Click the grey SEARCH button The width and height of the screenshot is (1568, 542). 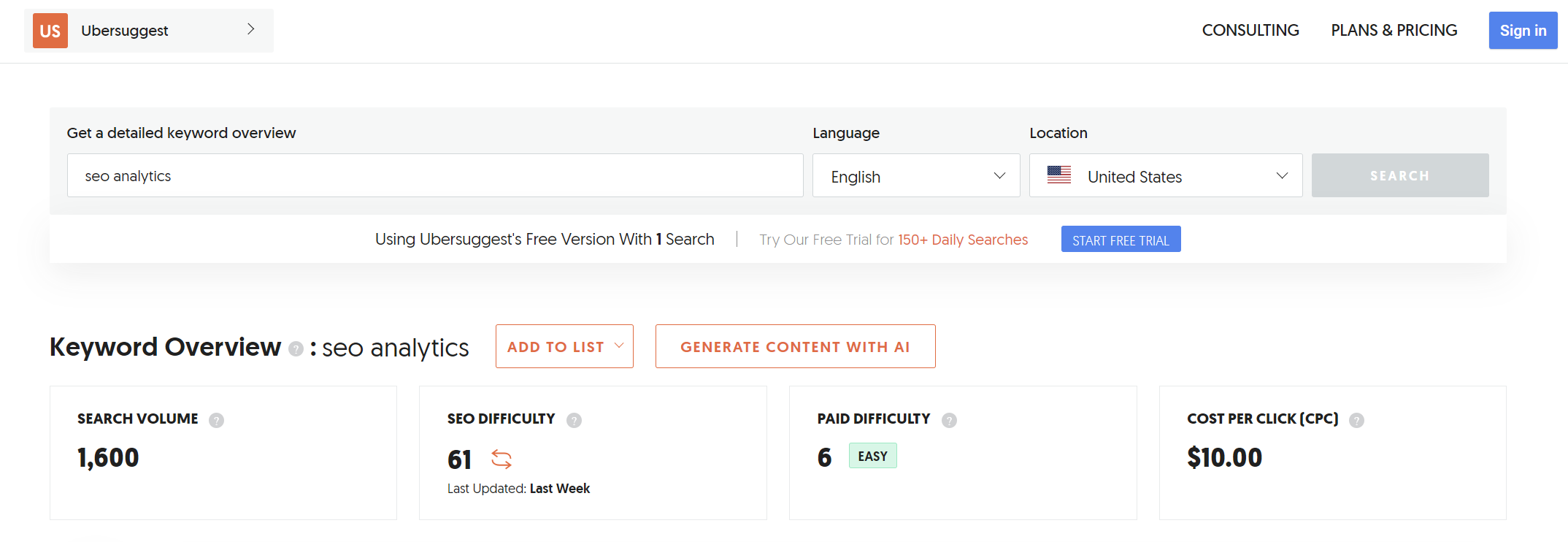[x=1400, y=175]
